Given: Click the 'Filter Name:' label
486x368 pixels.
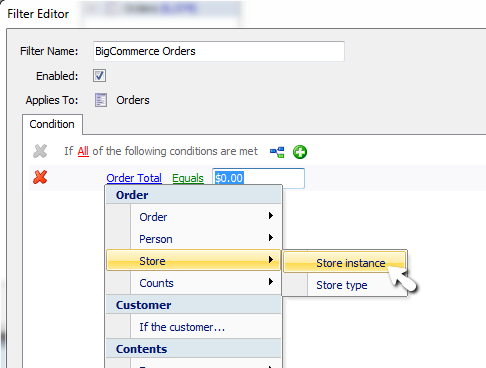Looking at the screenshot, I should pyautogui.click(x=49, y=51).
